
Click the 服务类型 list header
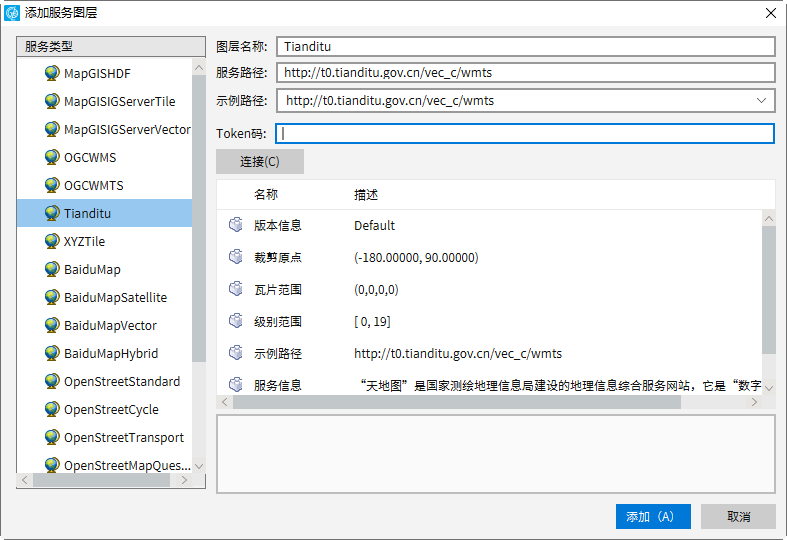click(x=111, y=47)
